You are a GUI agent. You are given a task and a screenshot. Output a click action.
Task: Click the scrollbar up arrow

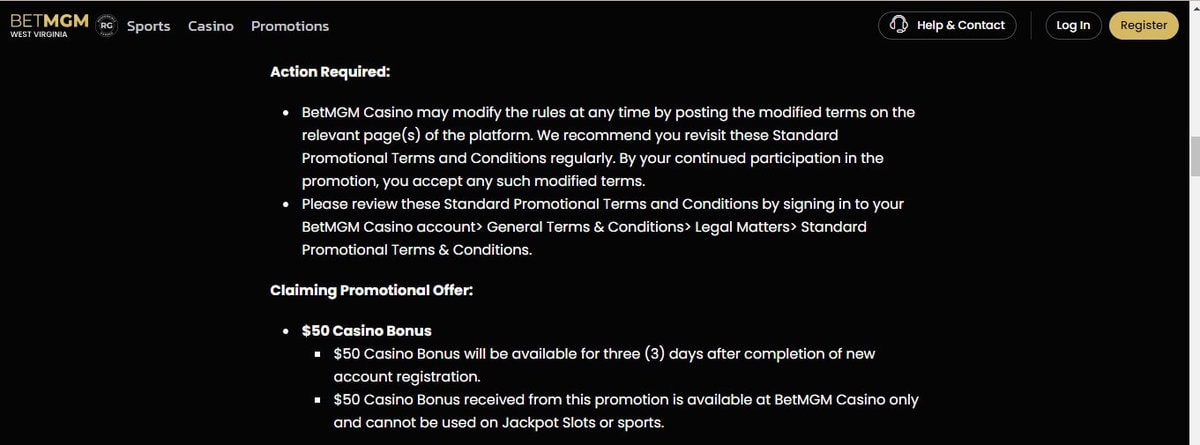(1193, 7)
